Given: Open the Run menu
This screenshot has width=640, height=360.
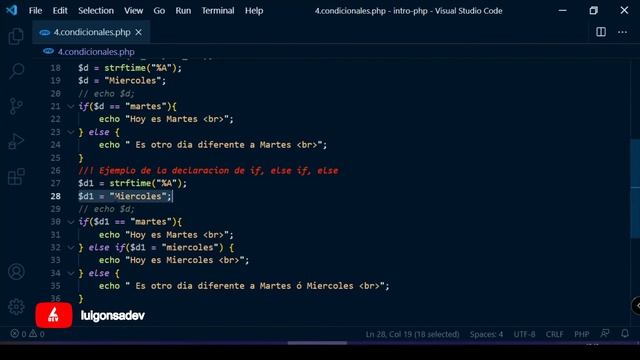Looking at the screenshot, I should 183,11.
